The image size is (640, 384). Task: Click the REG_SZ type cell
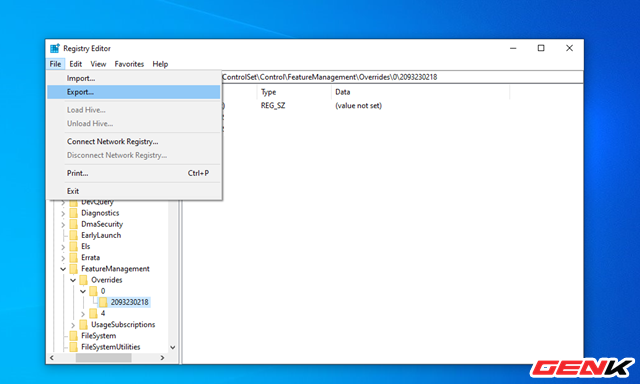[273, 106]
